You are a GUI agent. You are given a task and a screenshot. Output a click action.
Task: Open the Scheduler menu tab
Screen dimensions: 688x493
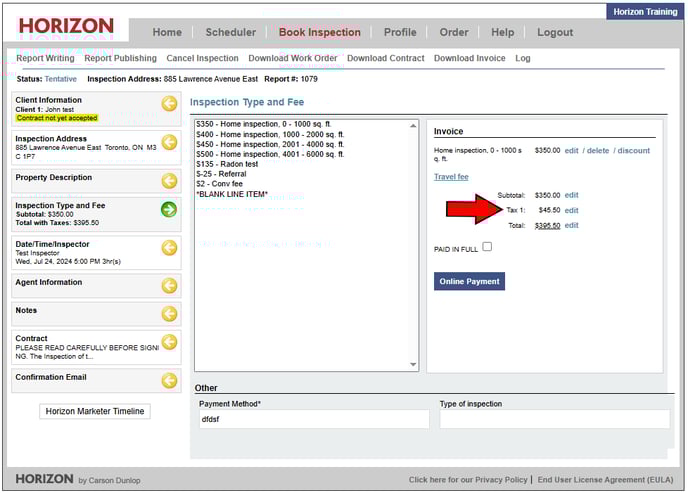230,32
